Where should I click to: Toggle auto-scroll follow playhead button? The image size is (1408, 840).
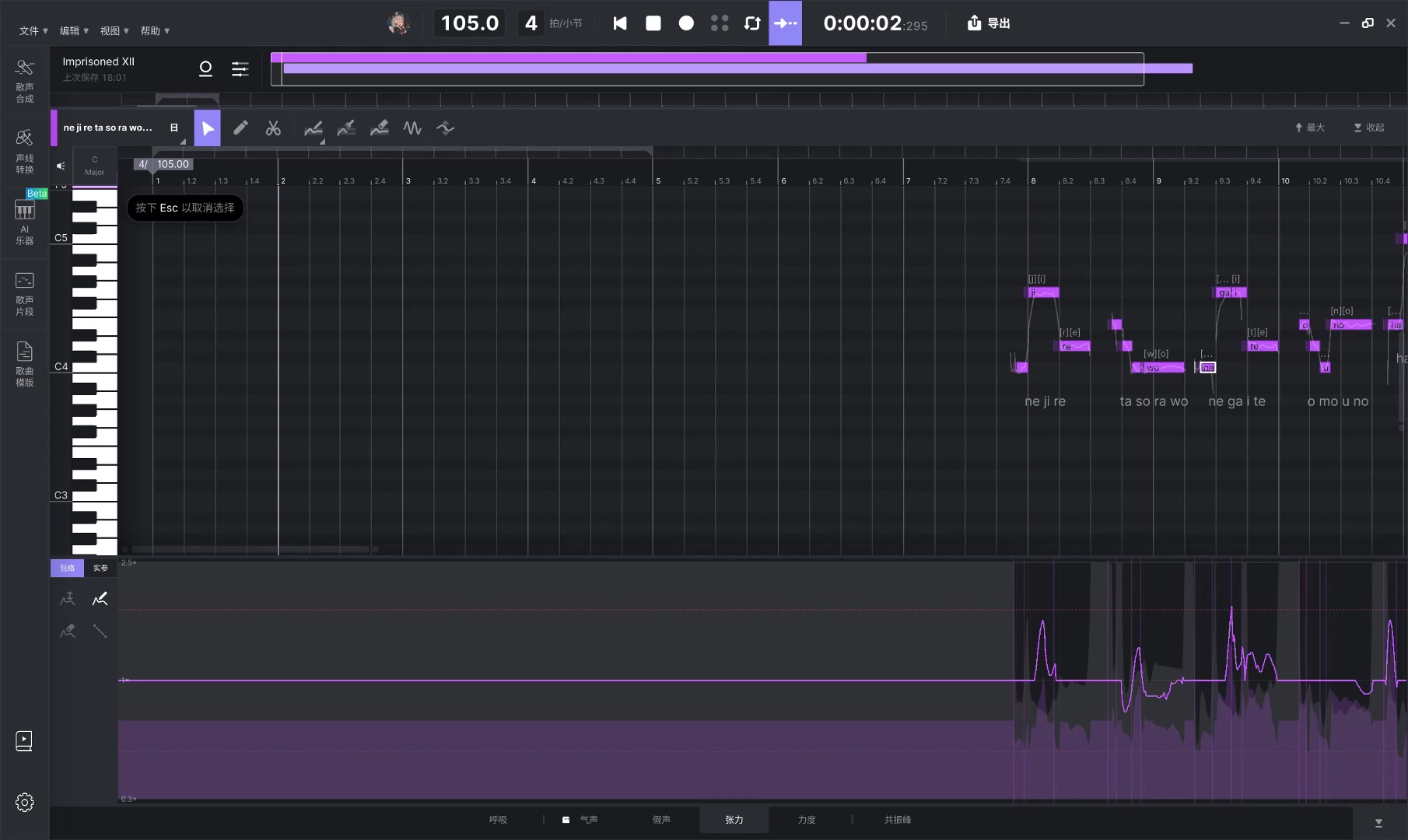point(785,23)
